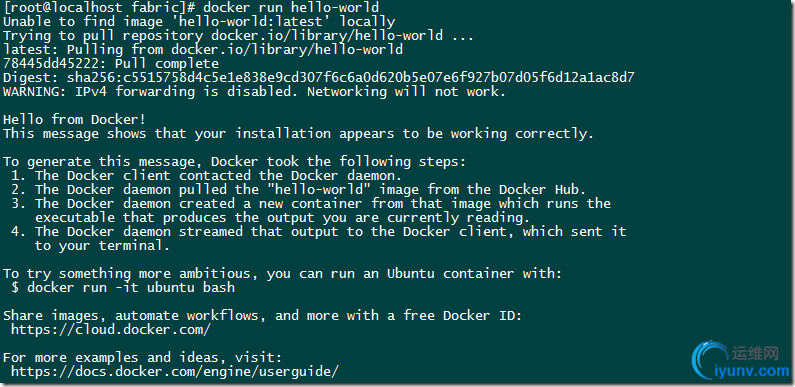Click the 'docker run hello-world' command
Viewport: 795px width, 387px height.
tap(291, 8)
